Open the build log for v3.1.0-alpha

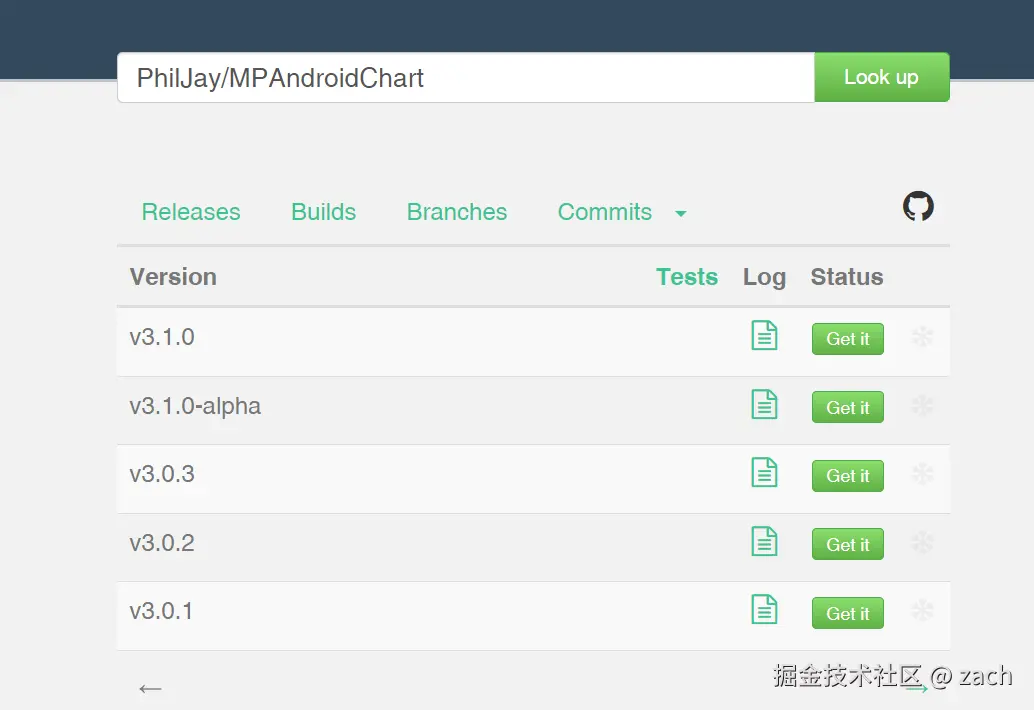(764, 404)
